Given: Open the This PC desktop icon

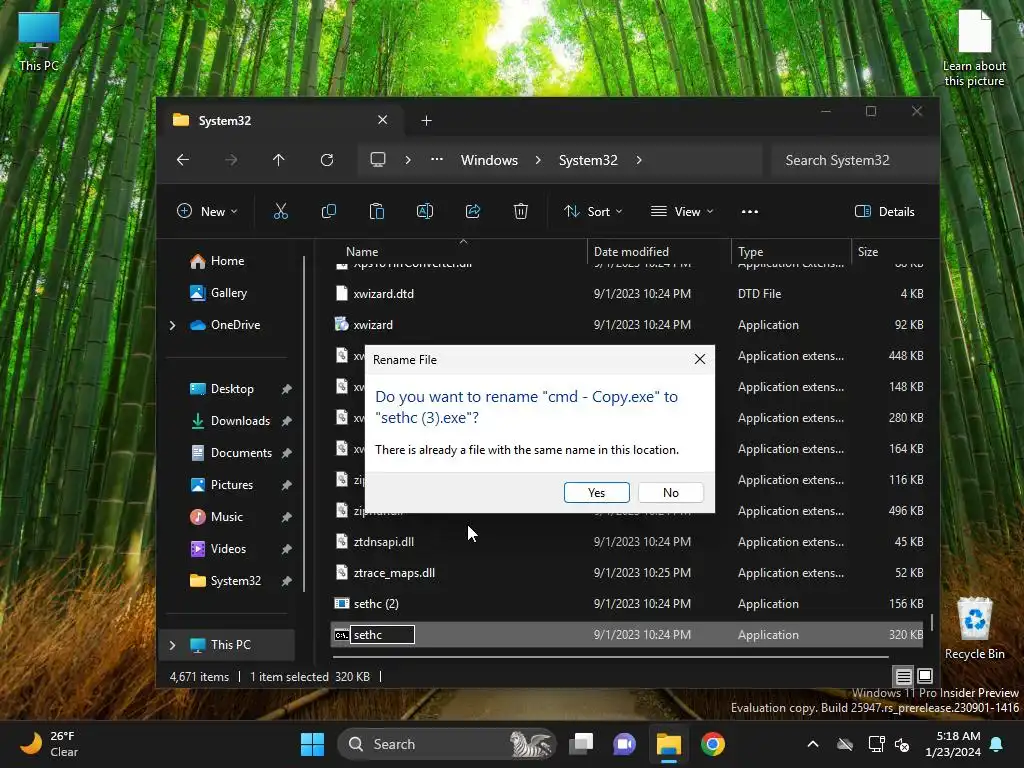Looking at the screenshot, I should click(39, 42).
